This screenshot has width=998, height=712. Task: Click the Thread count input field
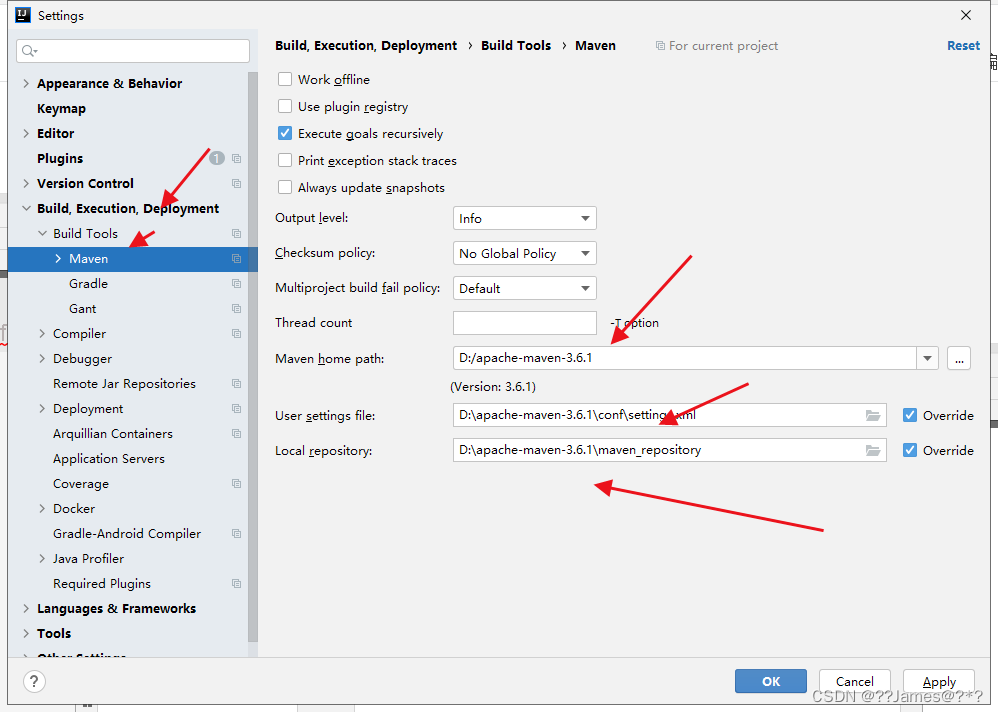pos(524,323)
